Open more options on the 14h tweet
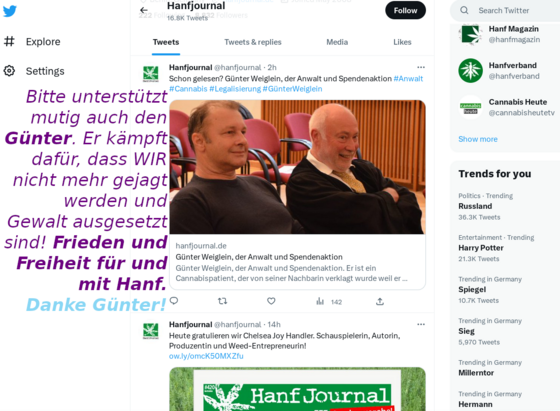 click(x=421, y=324)
